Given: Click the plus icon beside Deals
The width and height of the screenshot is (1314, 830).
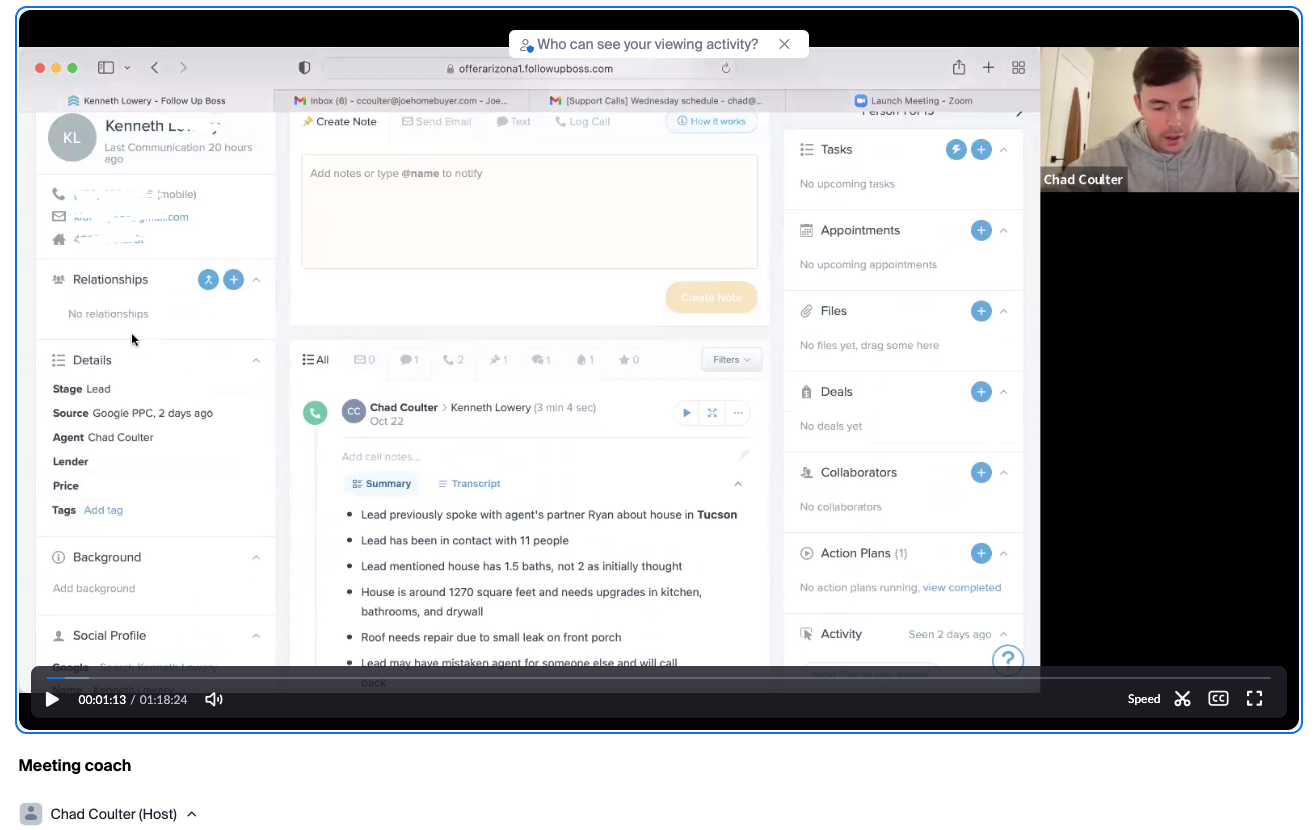Looking at the screenshot, I should click(981, 392).
